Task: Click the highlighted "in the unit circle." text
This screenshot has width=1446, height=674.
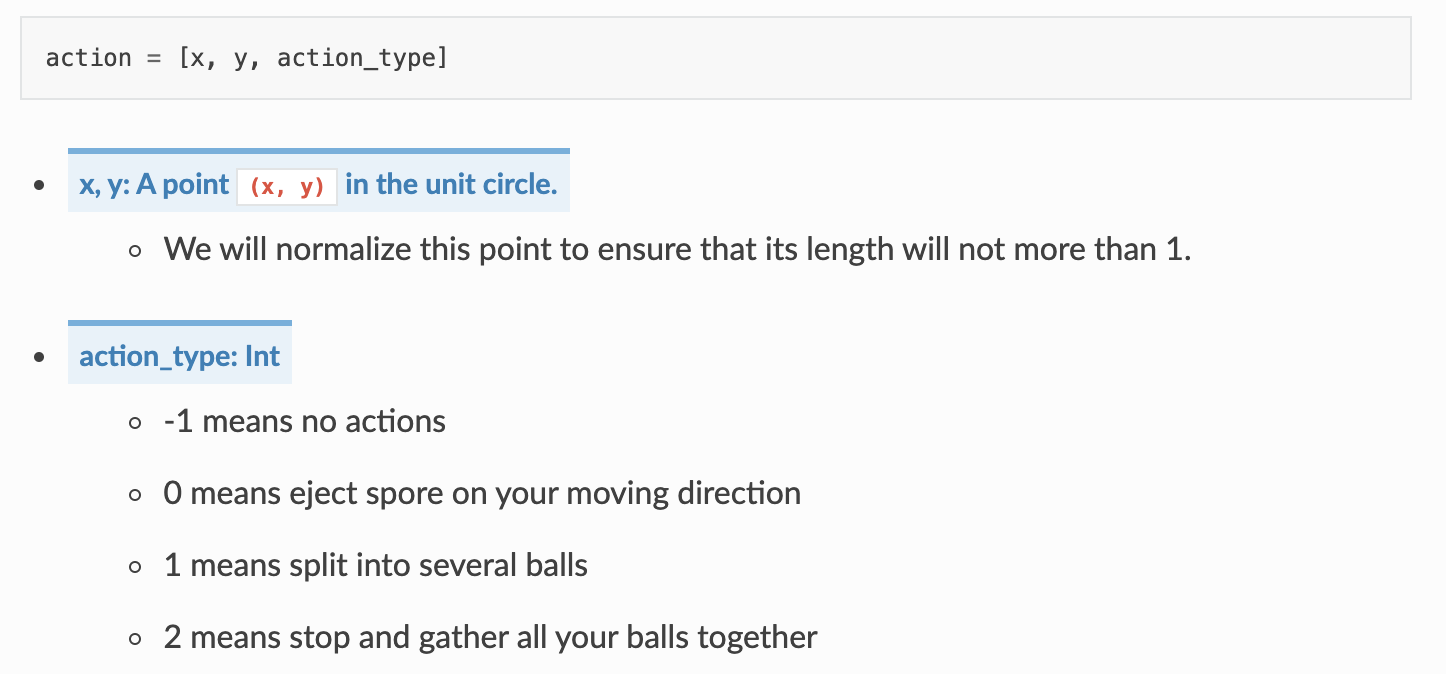Action: [451, 185]
